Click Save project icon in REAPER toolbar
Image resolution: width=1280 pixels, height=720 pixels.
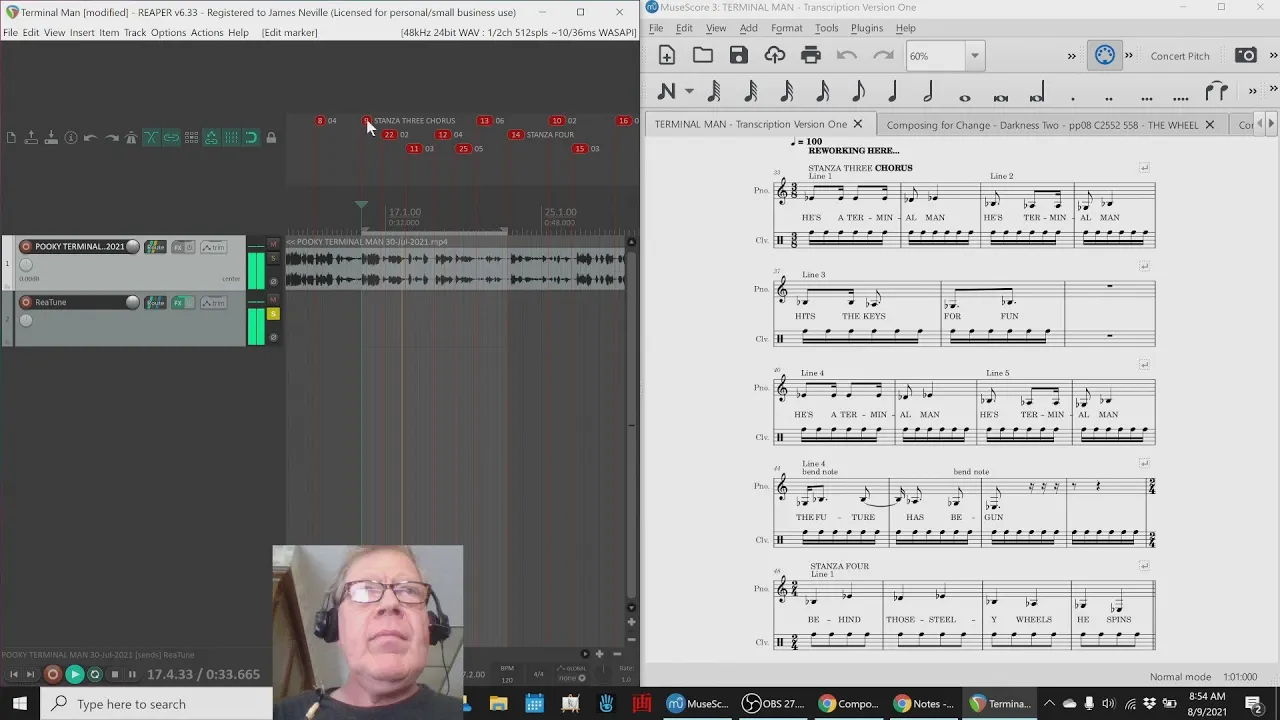coord(51,137)
